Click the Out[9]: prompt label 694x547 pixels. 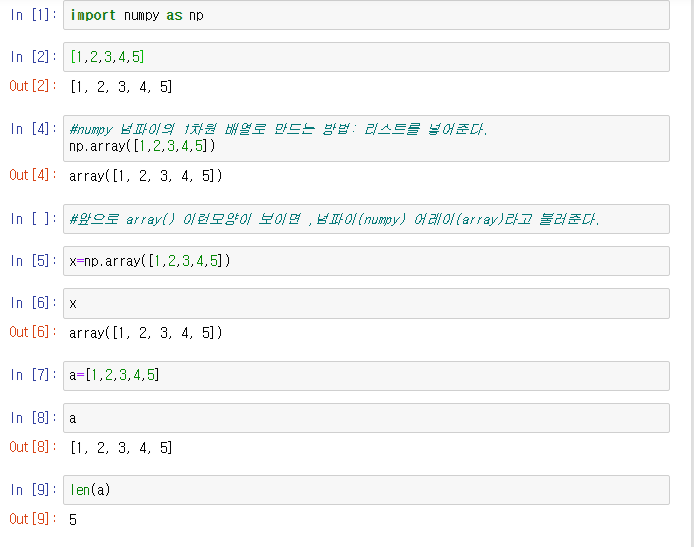[x=33, y=519]
